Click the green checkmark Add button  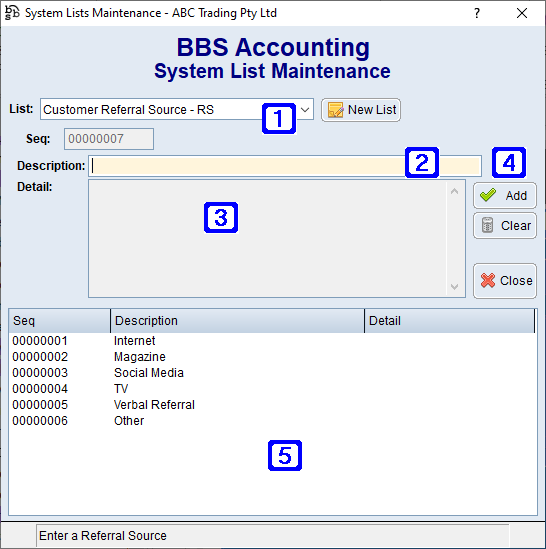tap(505, 195)
